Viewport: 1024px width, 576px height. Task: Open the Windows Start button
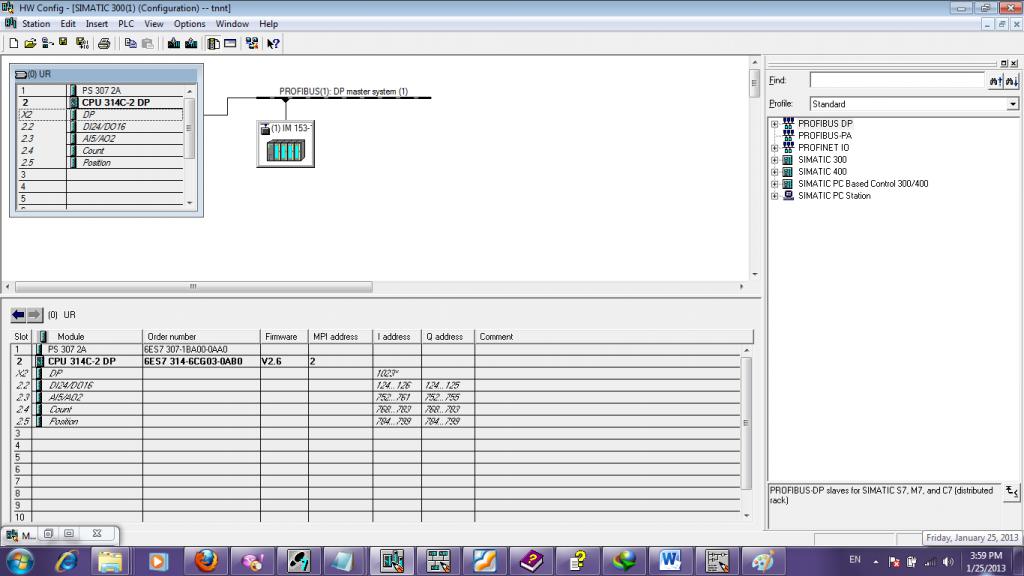point(20,561)
